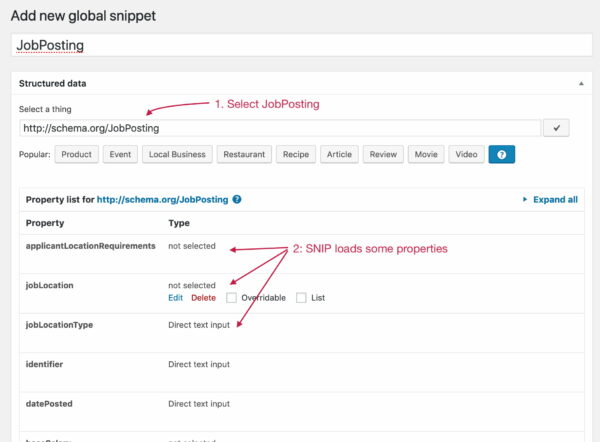600x442 pixels.
Task: Click the datePosted property name
Action: (49, 403)
